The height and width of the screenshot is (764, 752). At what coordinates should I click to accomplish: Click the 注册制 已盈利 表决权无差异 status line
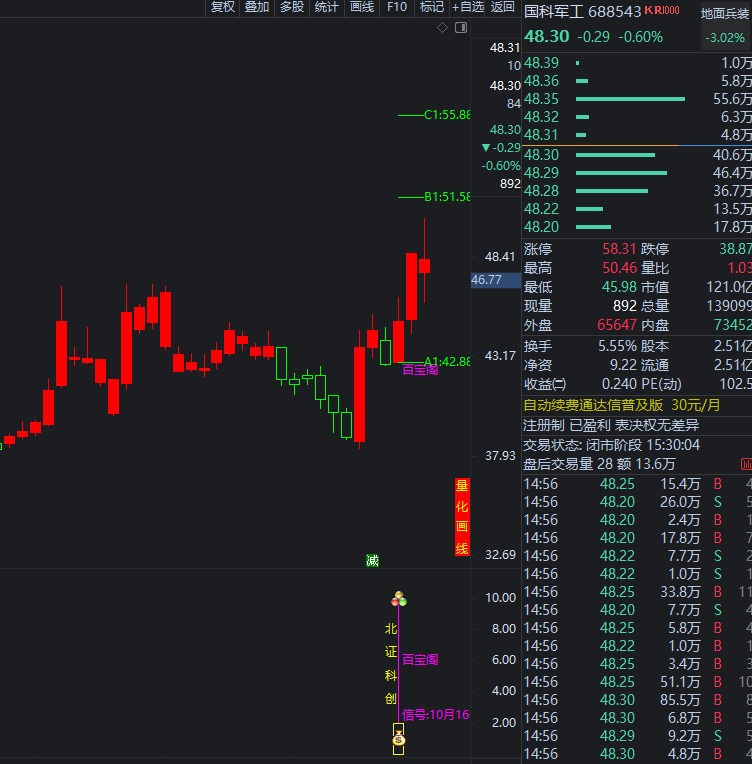click(x=611, y=425)
